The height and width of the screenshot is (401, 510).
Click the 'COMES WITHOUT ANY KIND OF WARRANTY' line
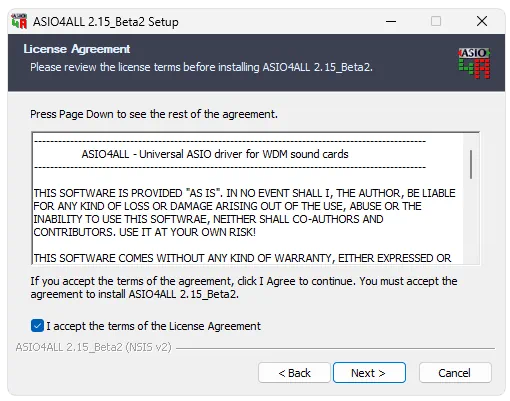[242, 258]
